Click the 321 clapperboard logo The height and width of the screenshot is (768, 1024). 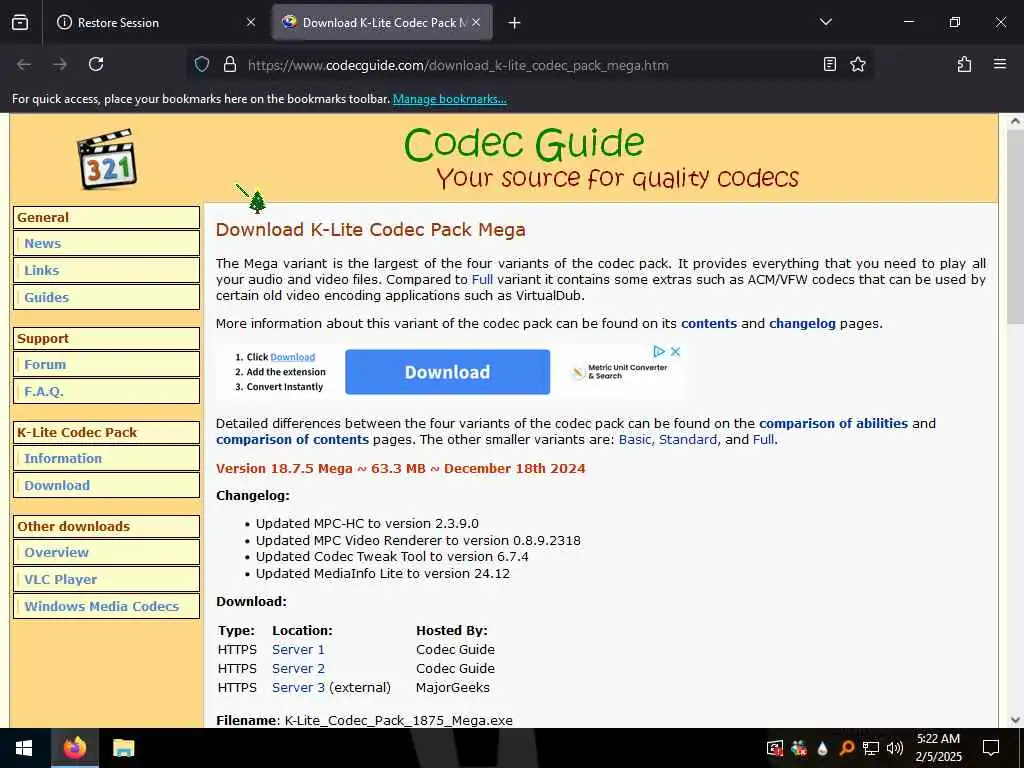point(107,159)
